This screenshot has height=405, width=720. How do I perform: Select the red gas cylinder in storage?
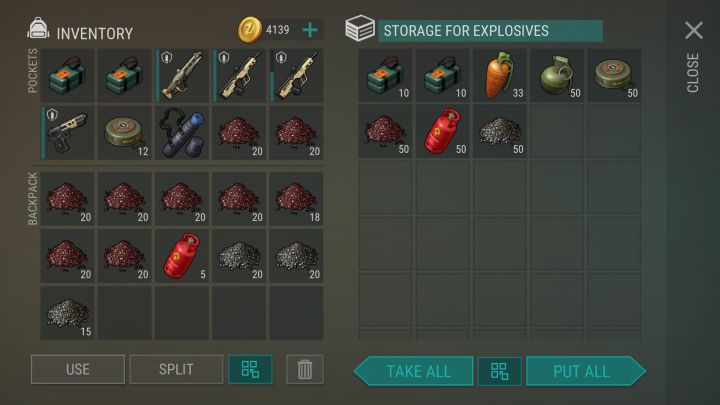[x=442, y=132]
